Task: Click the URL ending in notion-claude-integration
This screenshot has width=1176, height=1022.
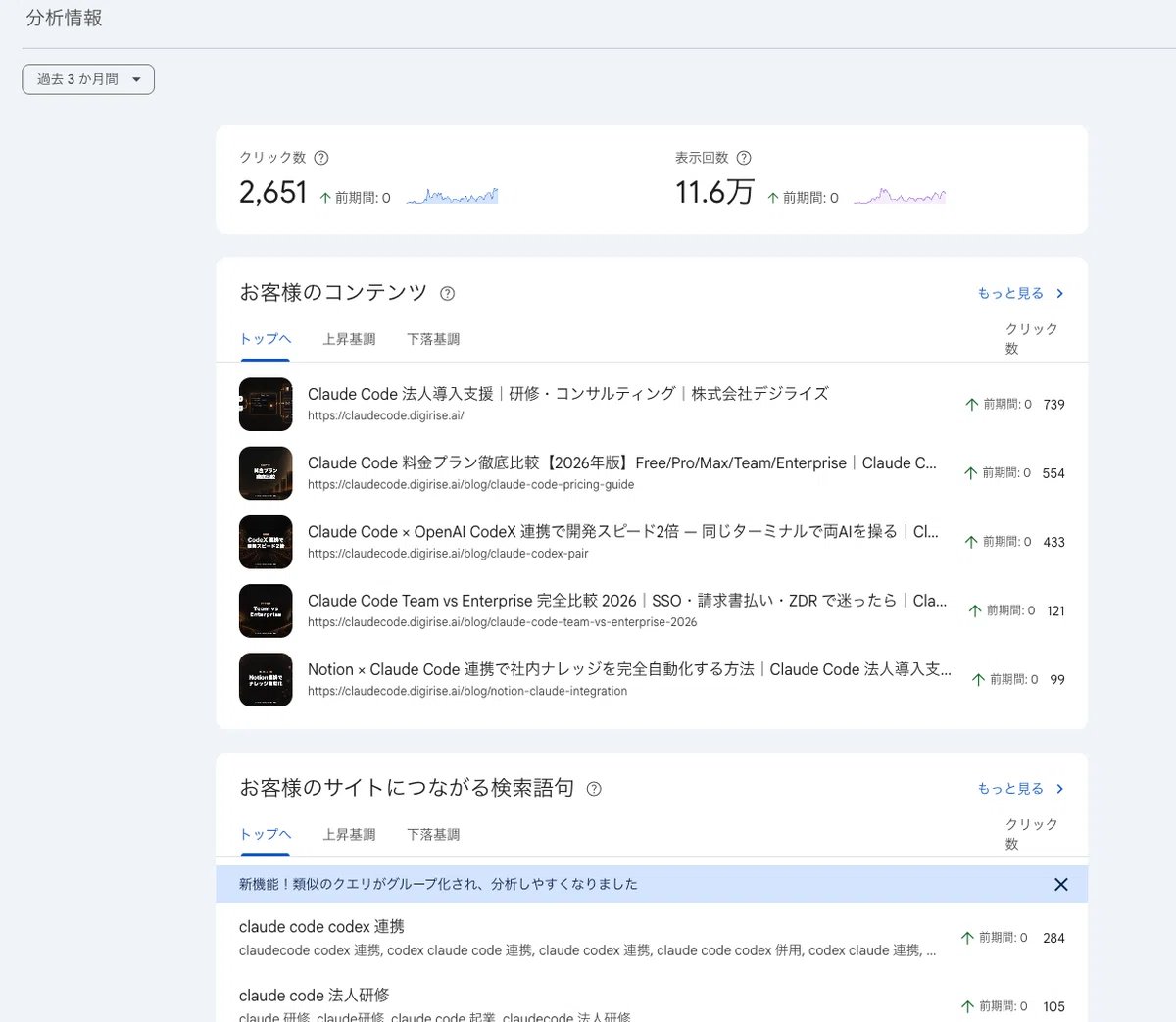Action: (x=467, y=691)
